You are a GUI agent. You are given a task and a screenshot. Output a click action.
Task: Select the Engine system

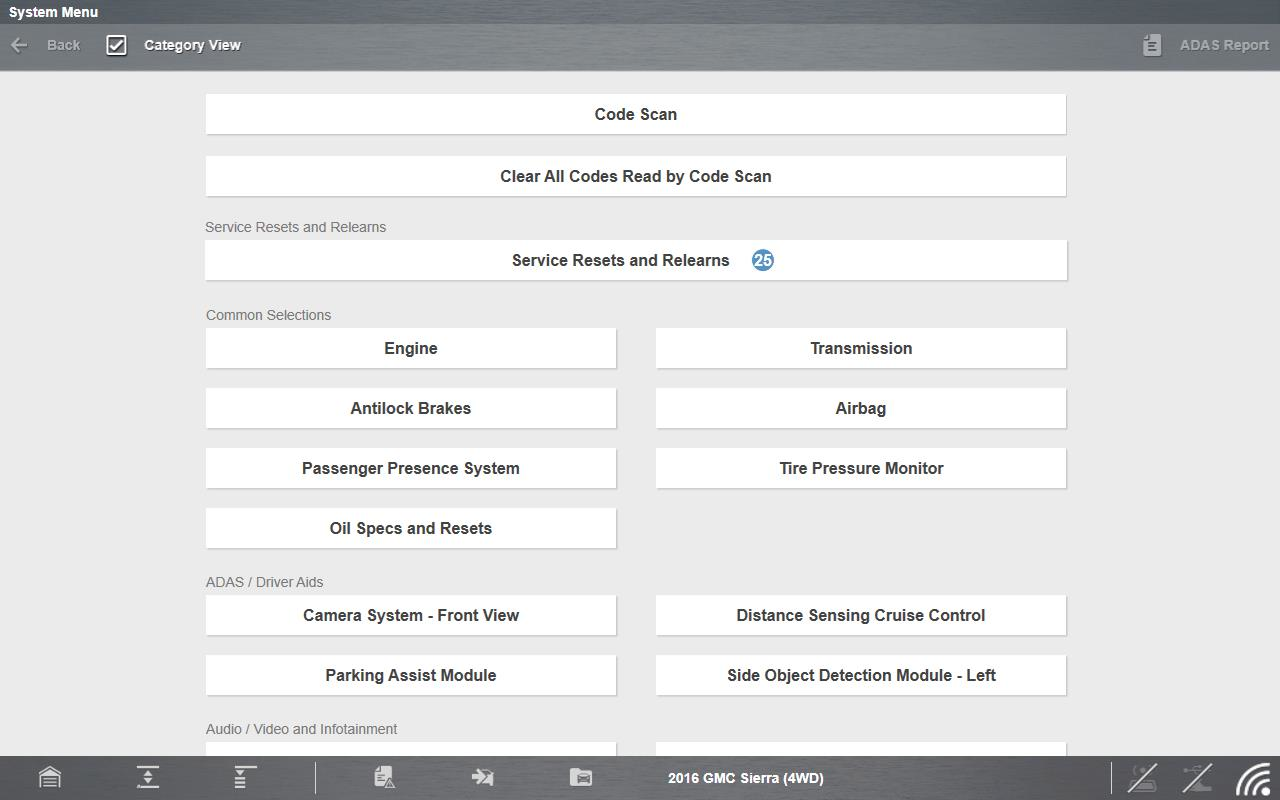410,348
